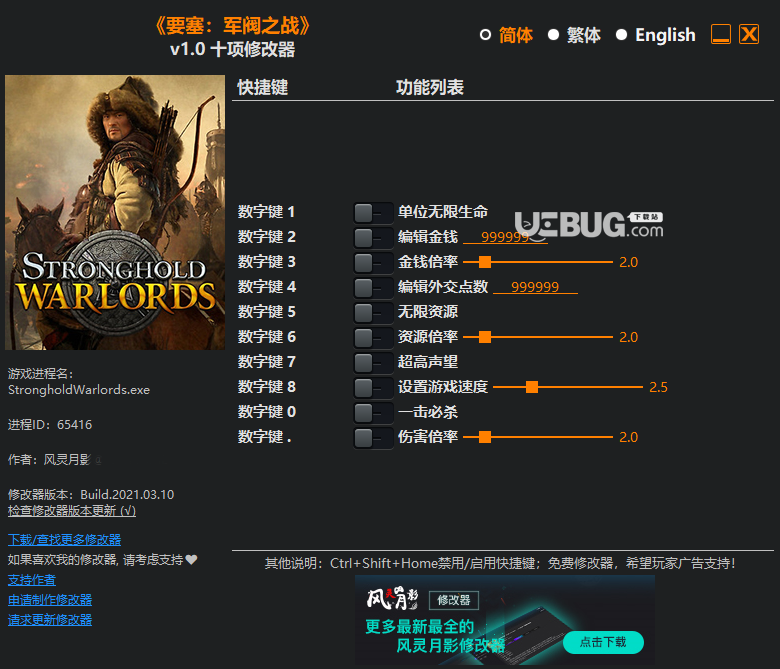
Task: Click the Build.2021.03.10 version text
Action: coord(127,494)
